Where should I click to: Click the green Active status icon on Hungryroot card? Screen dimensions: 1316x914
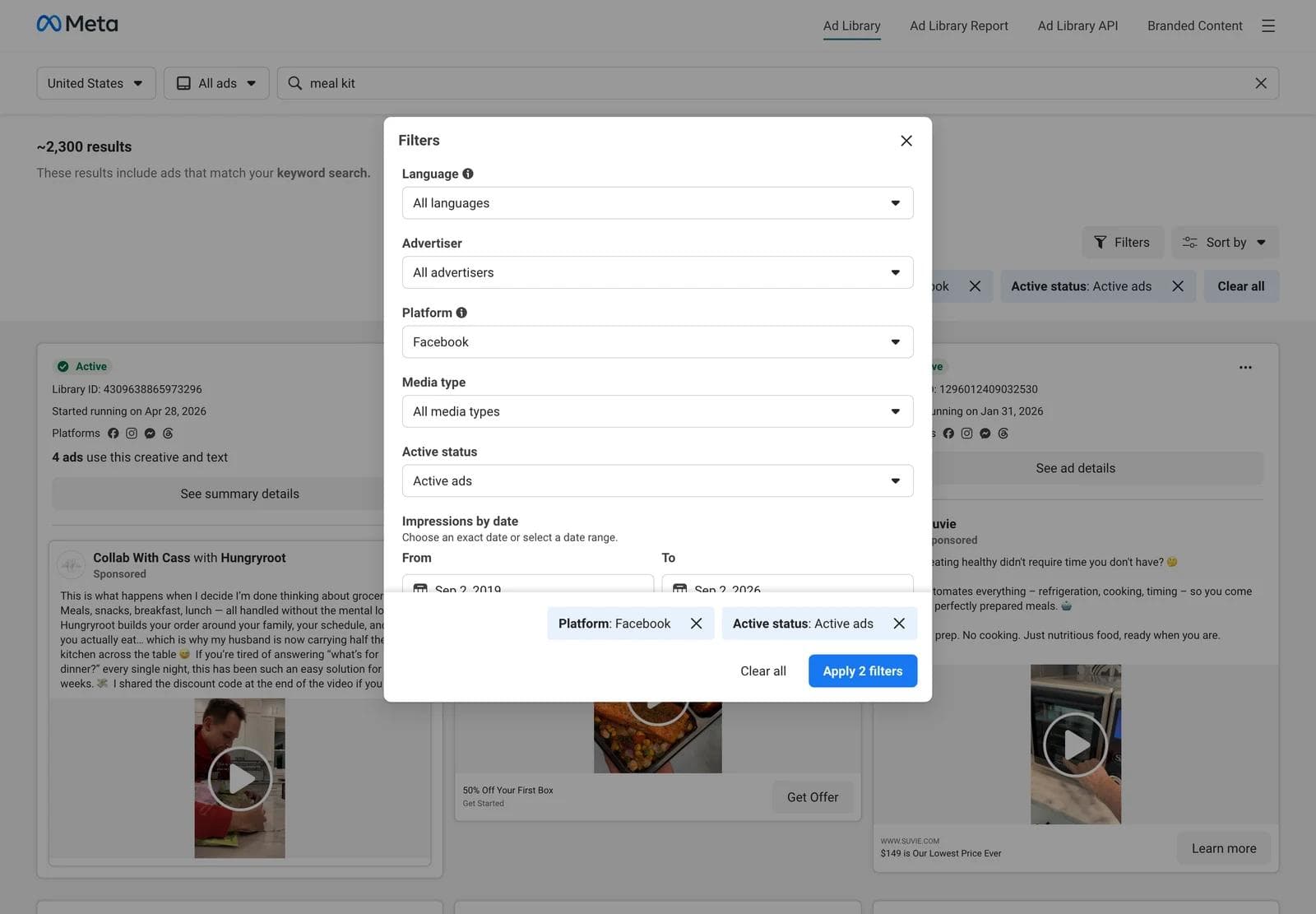63,367
